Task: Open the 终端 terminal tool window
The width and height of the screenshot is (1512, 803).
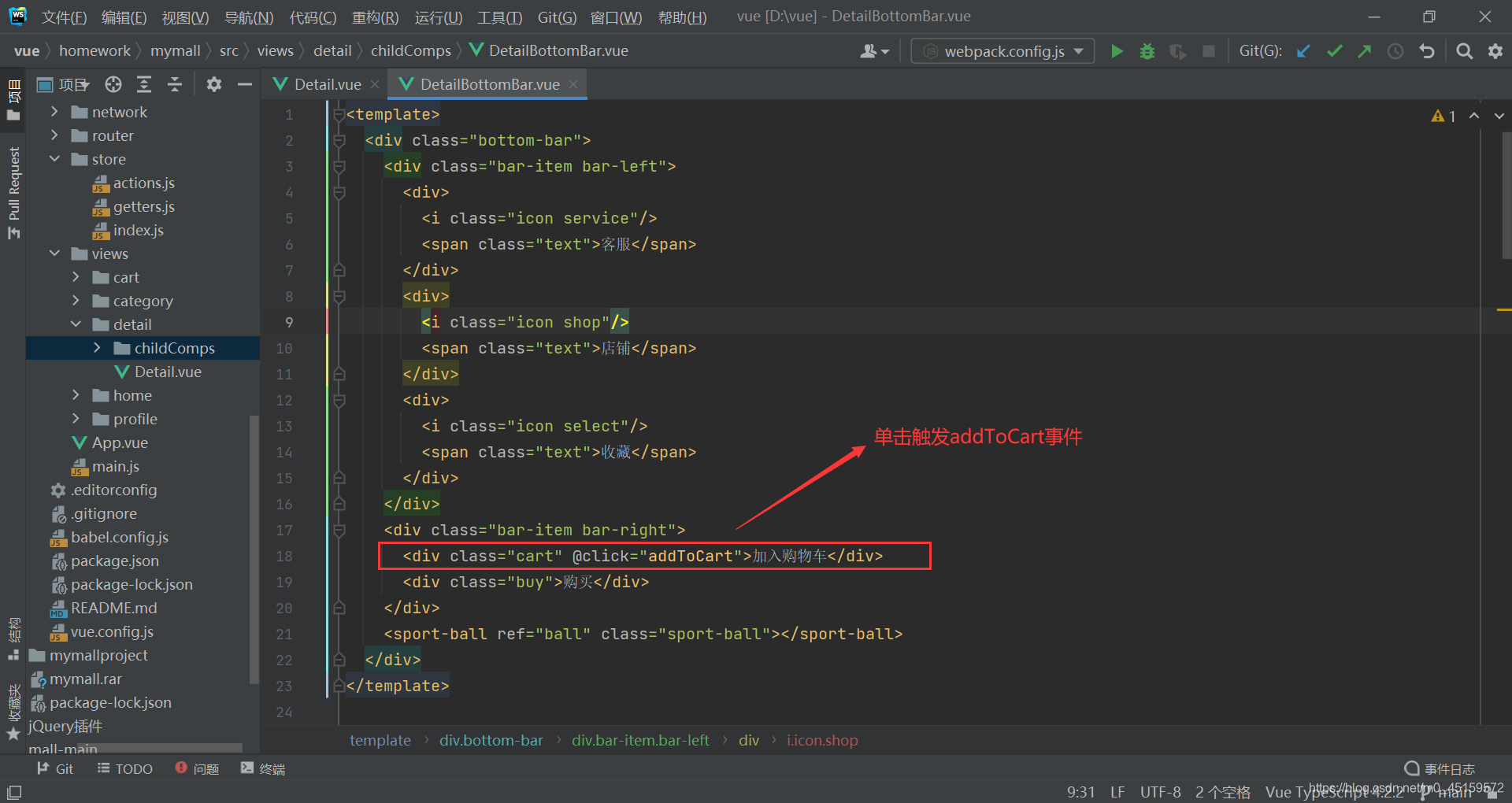Action: pos(263,769)
